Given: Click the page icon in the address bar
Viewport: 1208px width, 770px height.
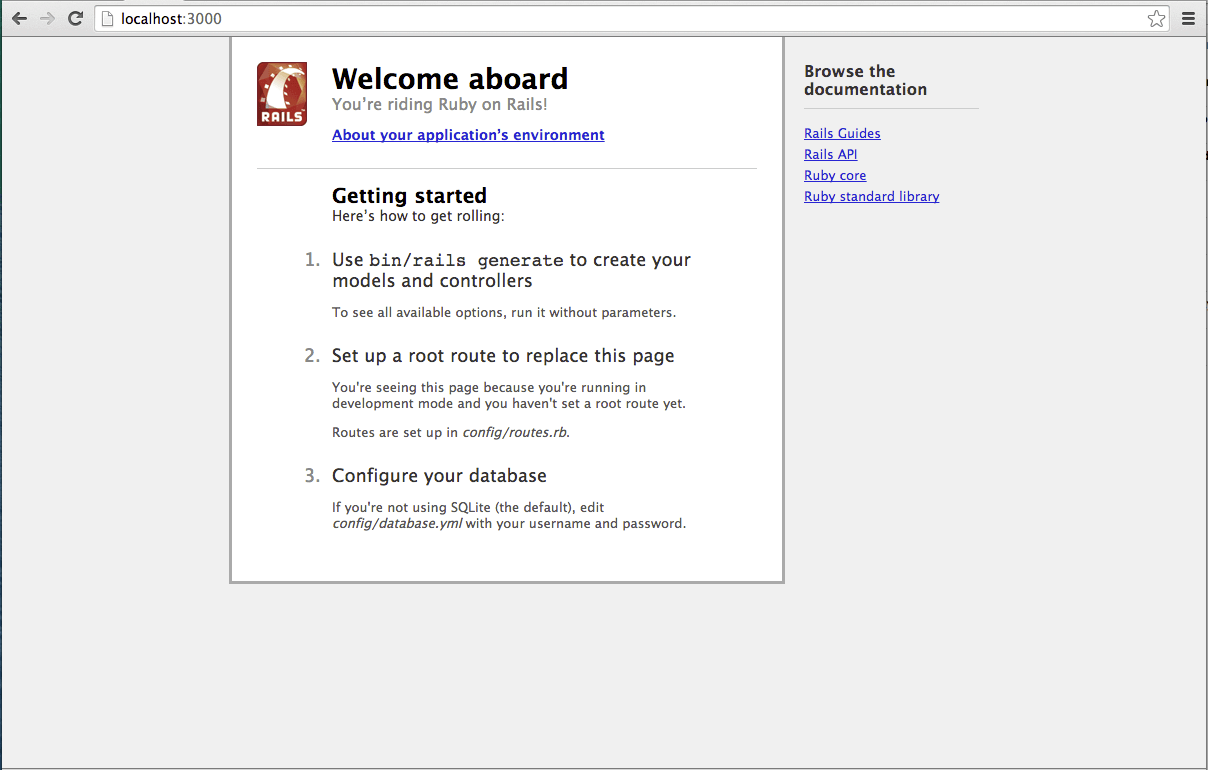Looking at the screenshot, I should (x=108, y=19).
